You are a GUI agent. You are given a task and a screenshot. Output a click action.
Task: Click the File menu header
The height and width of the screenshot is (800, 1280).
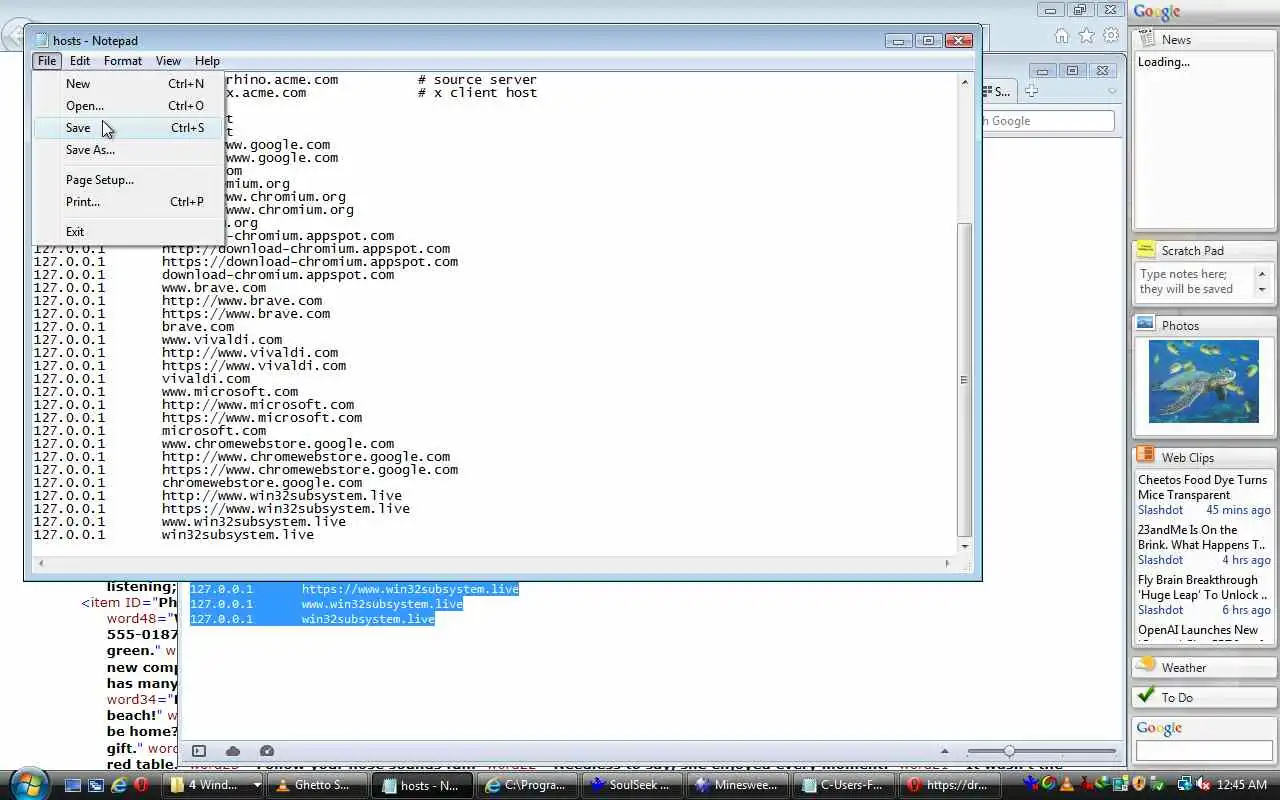(x=47, y=61)
